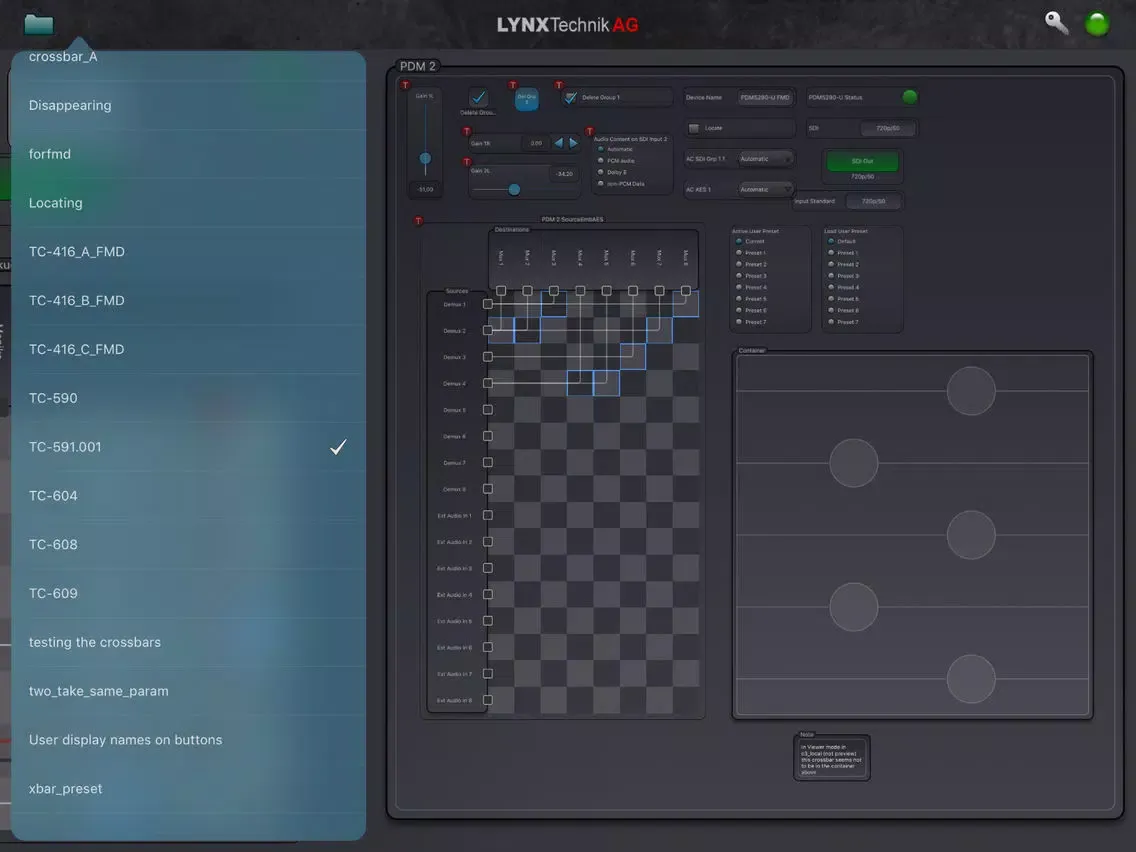Open the folder icon in top bar

[38, 25]
